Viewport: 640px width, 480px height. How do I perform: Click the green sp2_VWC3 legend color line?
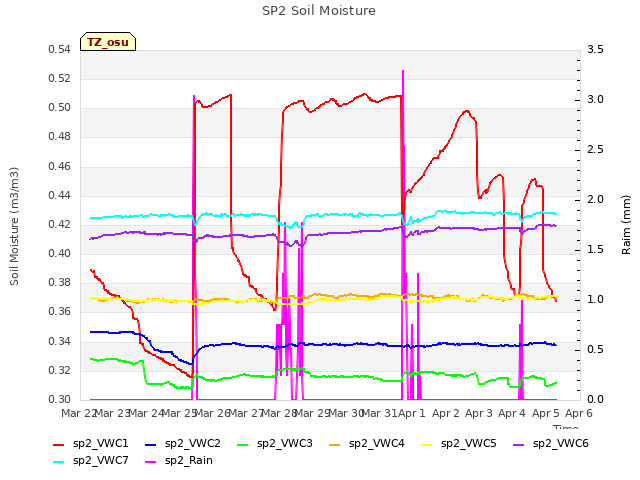[x=243, y=445]
